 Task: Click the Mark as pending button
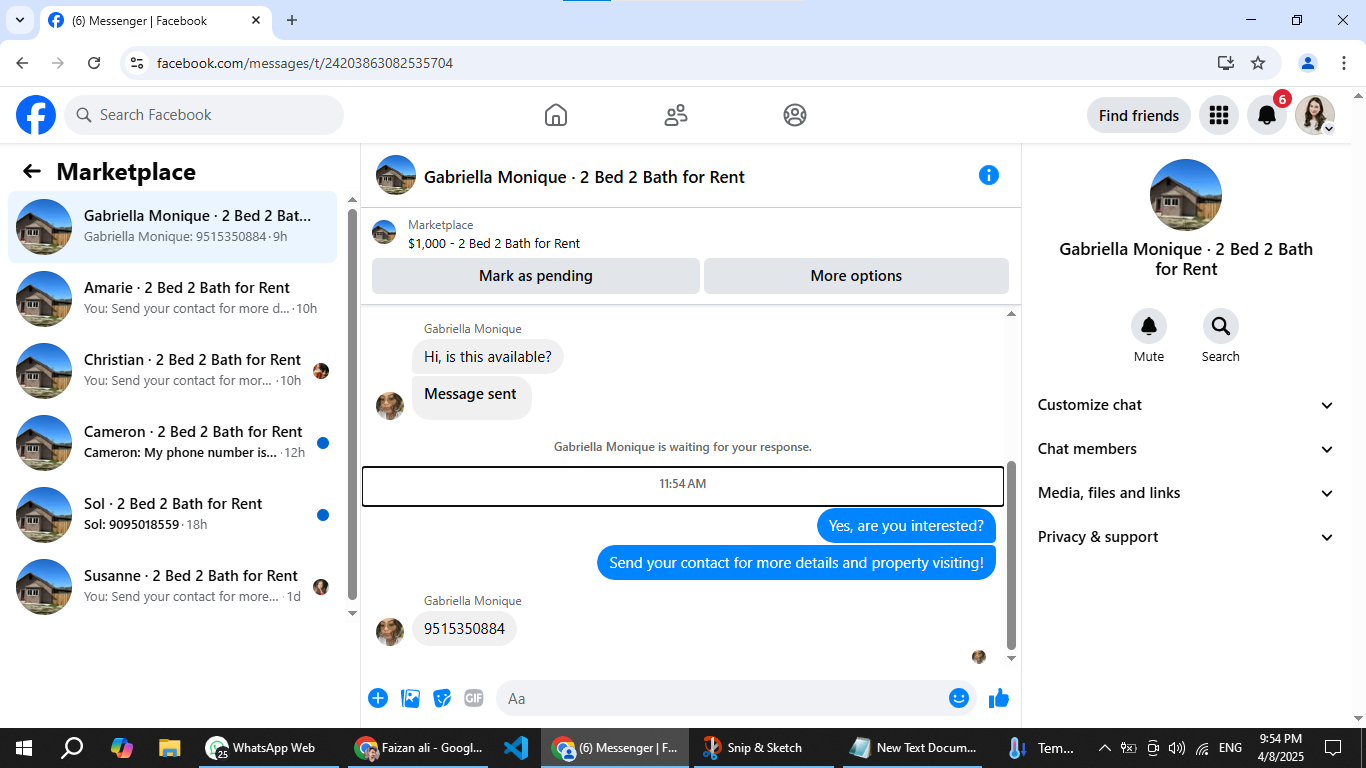click(x=536, y=276)
